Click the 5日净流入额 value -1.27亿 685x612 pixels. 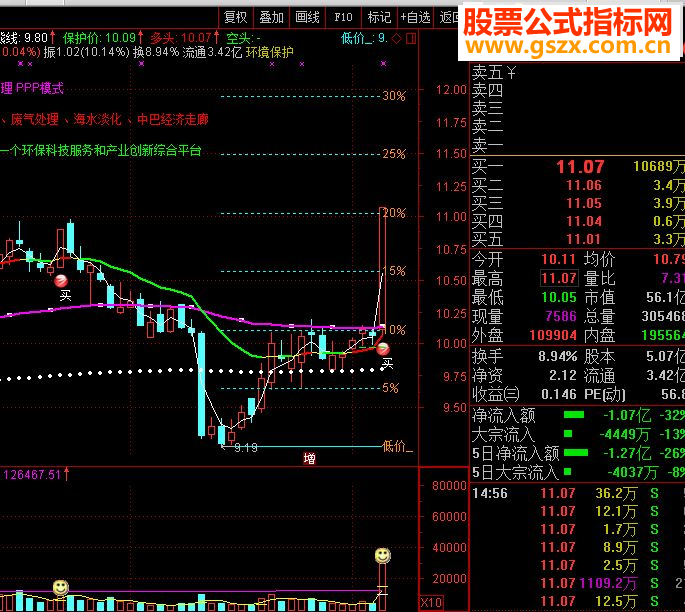coord(627,453)
